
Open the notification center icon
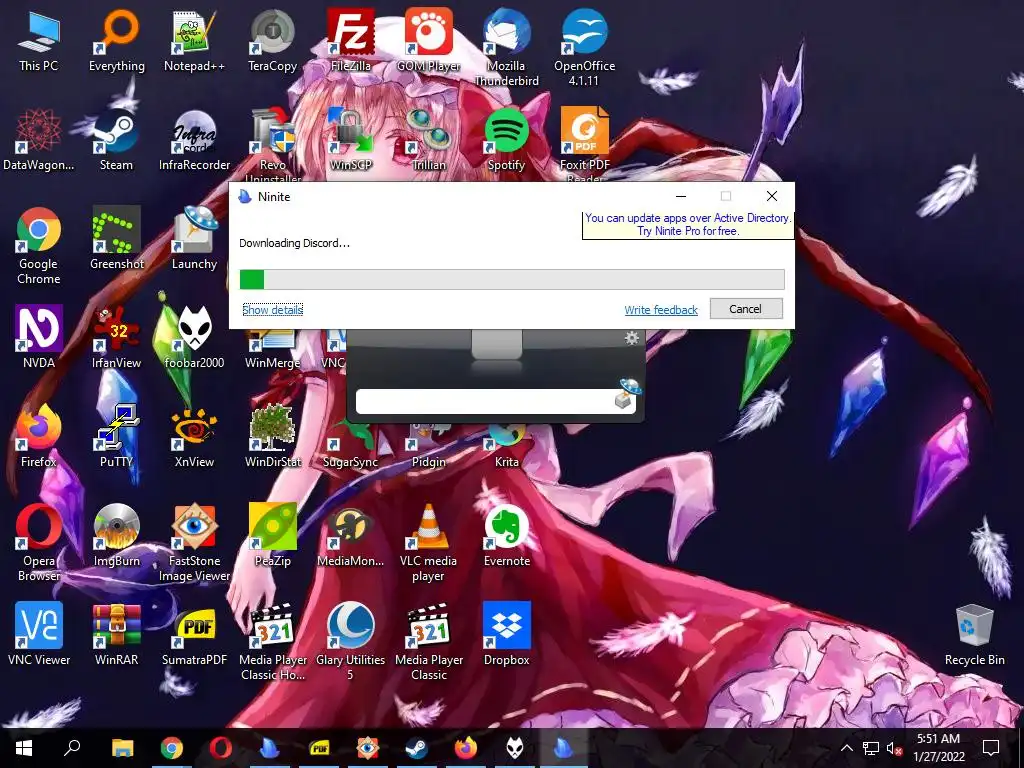click(991, 748)
